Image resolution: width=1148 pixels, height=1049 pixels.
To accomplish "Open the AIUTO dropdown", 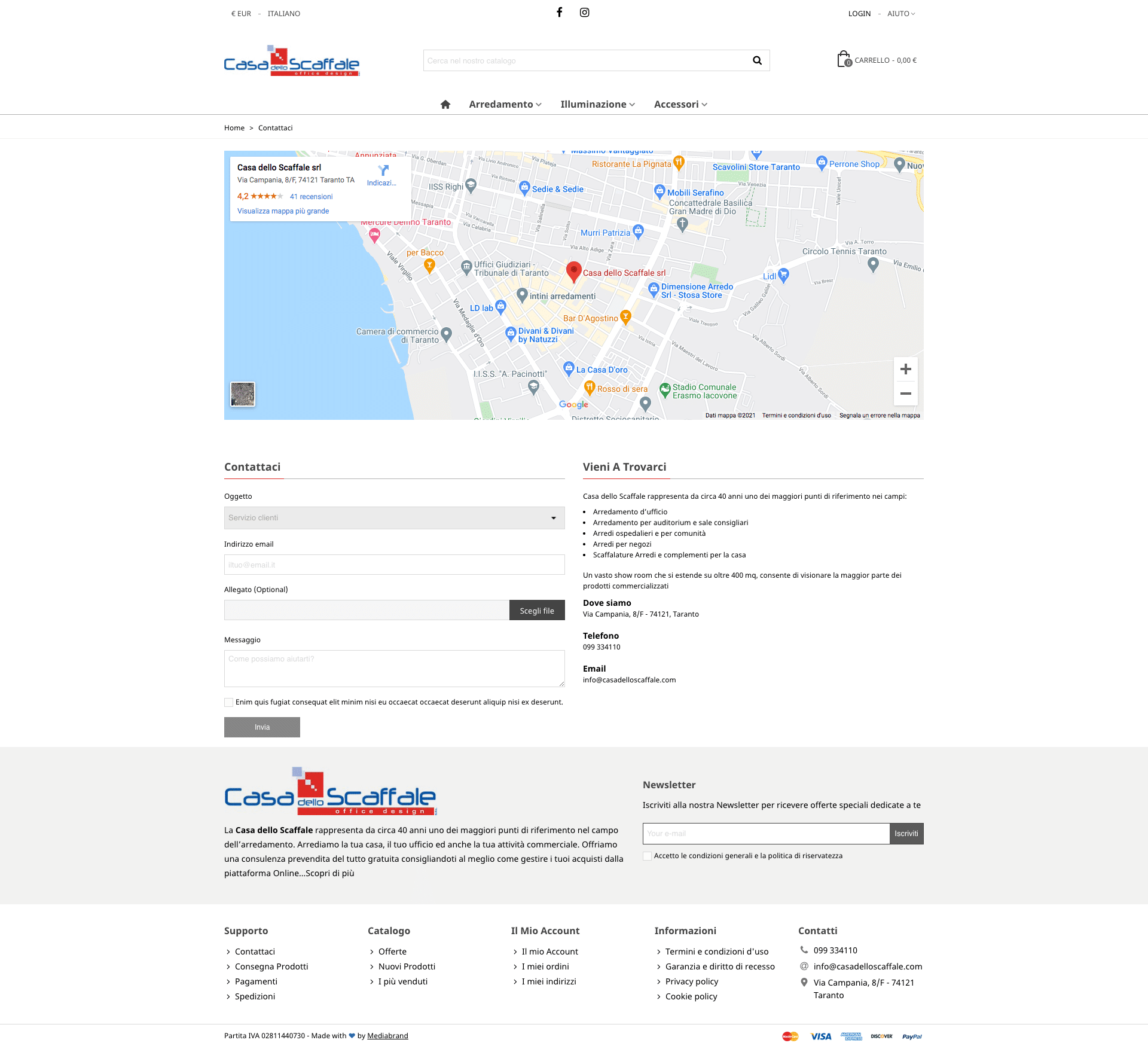I will click(x=901, y=14).
